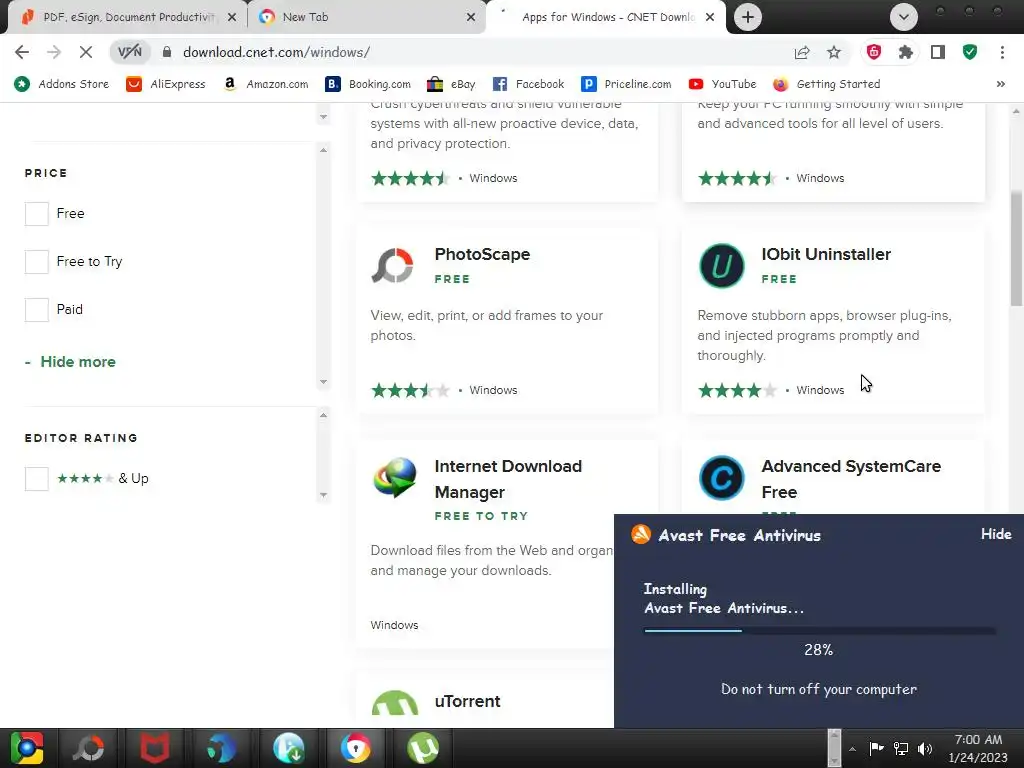Image resolution: width=1024 pixels, height=768 pixels.
Task: Select the Apps for Windows CNET tab
Action: (604, 17)
